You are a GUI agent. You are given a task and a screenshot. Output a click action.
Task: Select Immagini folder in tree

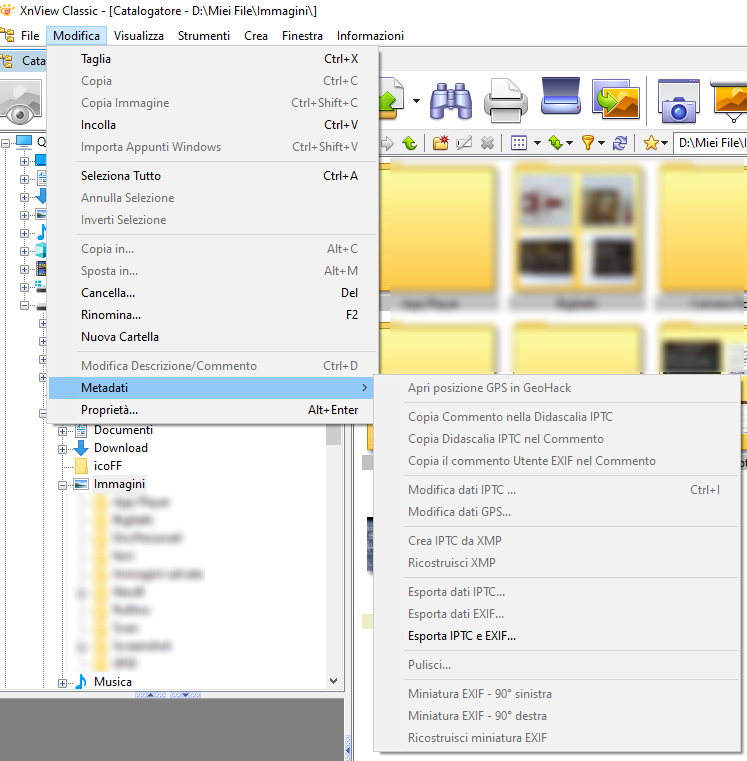tap(119, 484)
